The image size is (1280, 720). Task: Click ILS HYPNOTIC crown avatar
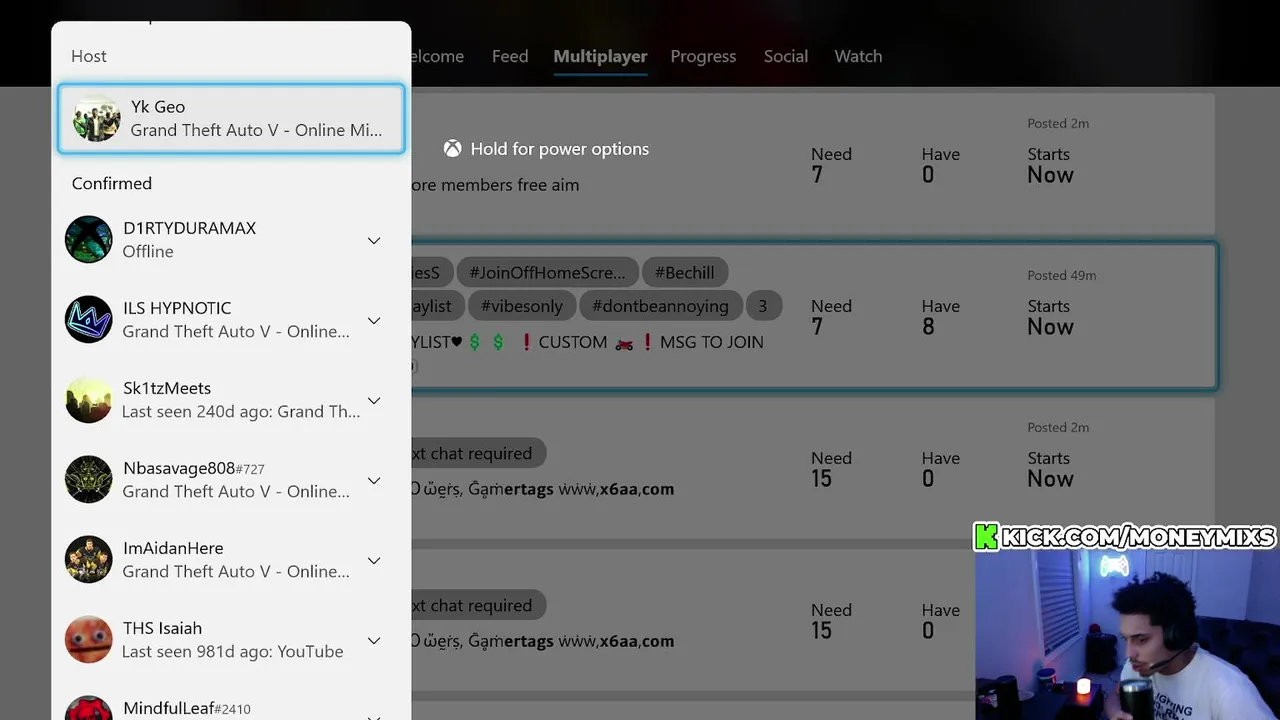pyautogui.click(x=89, y=320)
